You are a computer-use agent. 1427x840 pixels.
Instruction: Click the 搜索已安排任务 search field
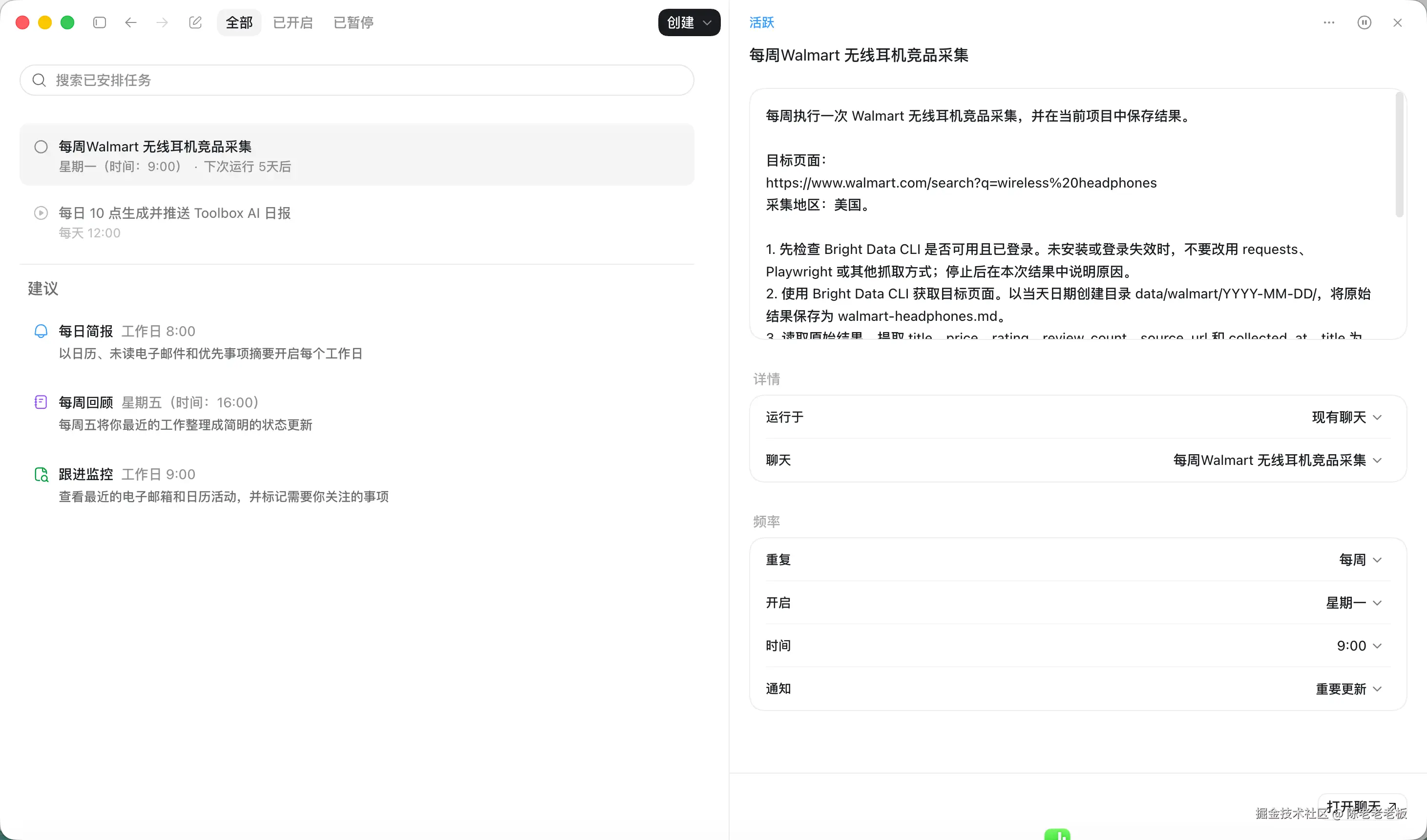357,80
